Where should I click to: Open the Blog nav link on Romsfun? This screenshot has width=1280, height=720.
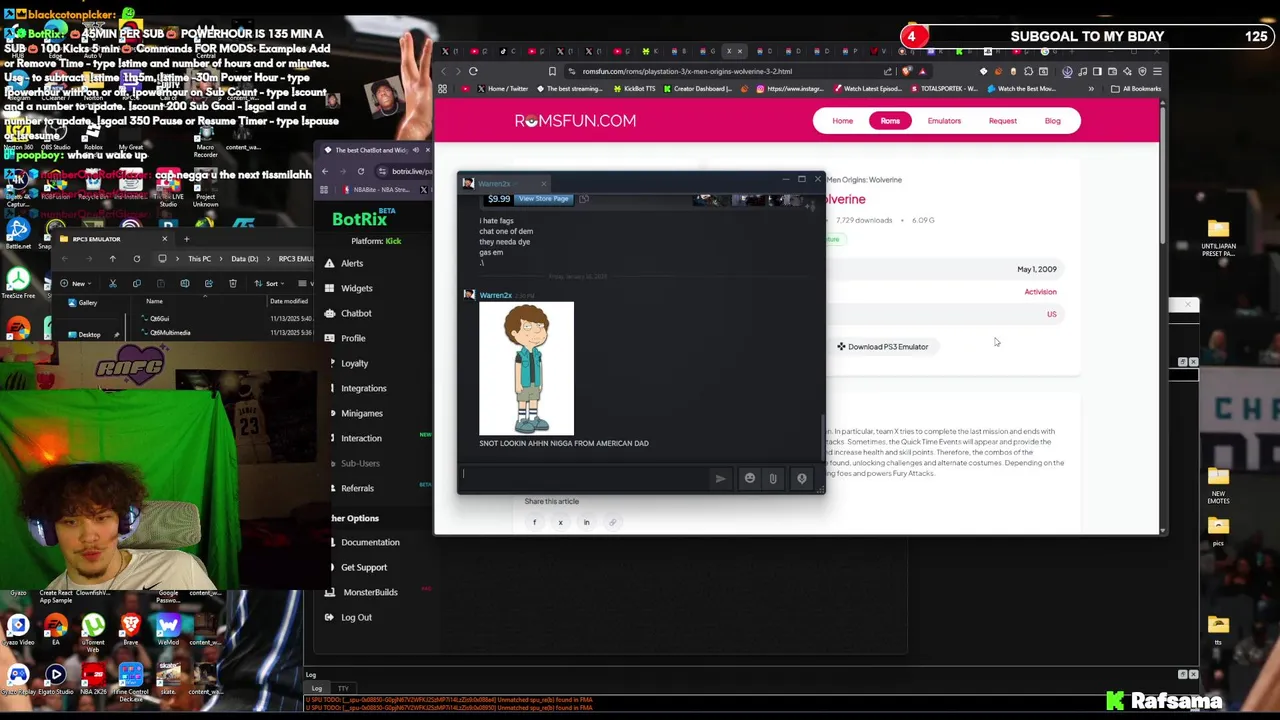(x=1052, y=121)
